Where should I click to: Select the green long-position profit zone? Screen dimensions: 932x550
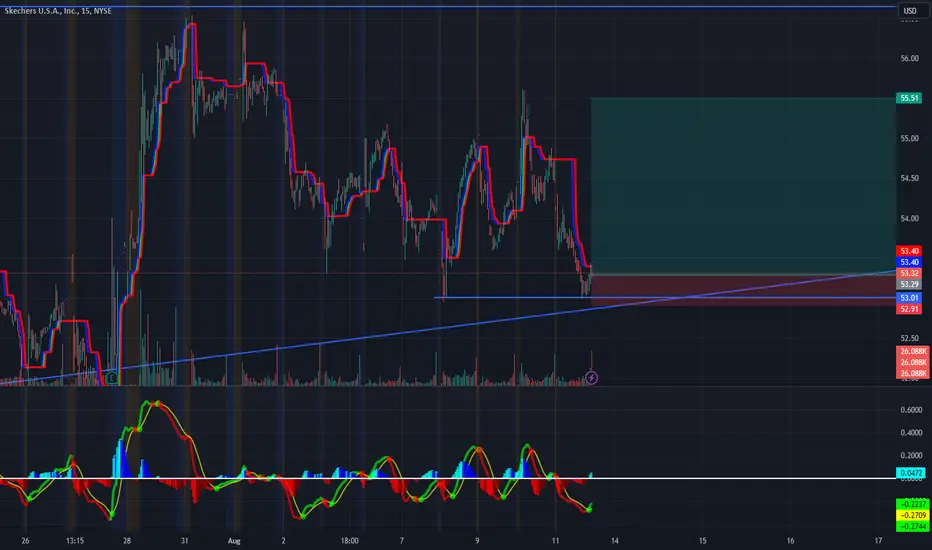click(x=743, y=186)
